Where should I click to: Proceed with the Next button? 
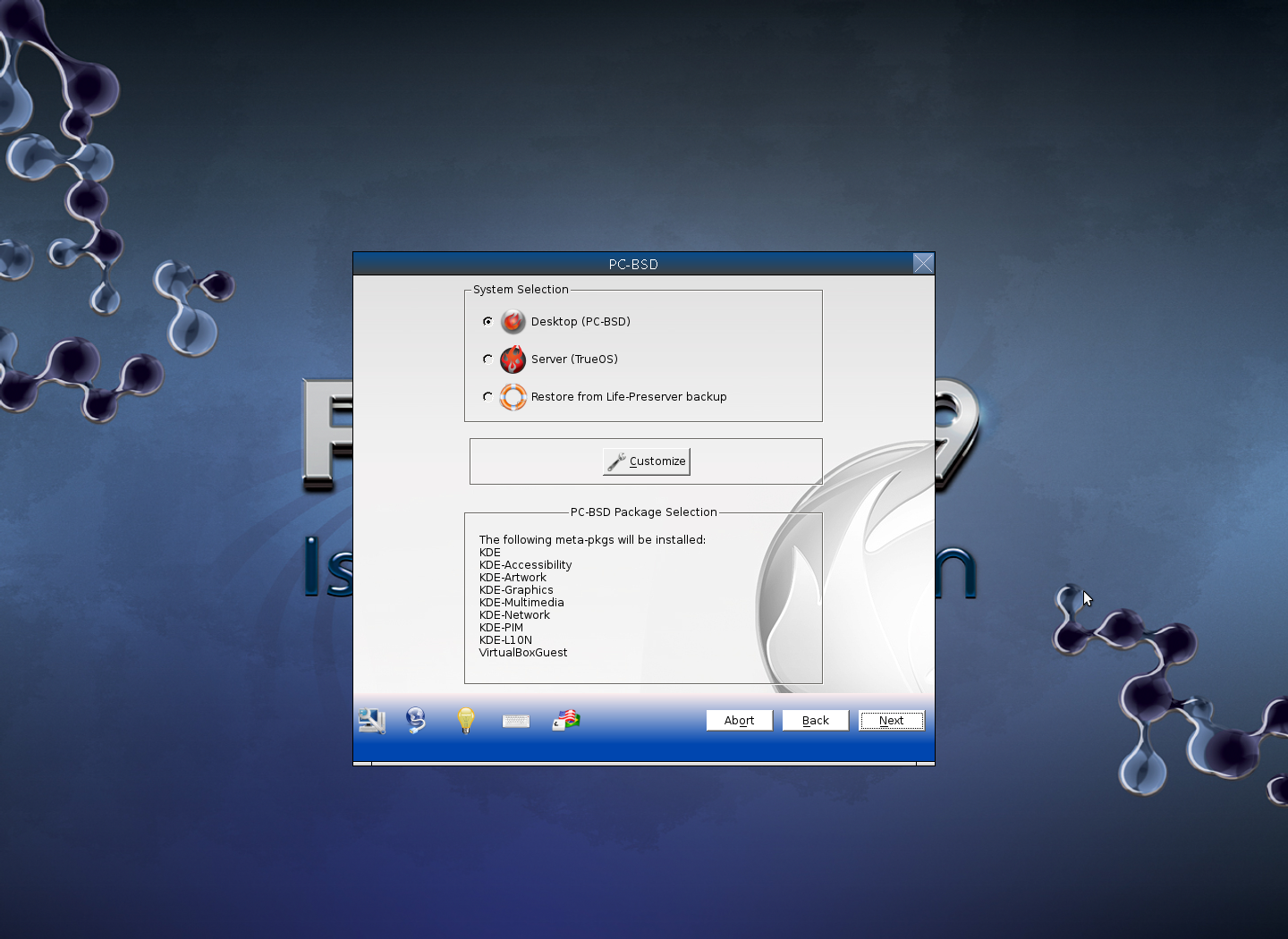(892, 721)
